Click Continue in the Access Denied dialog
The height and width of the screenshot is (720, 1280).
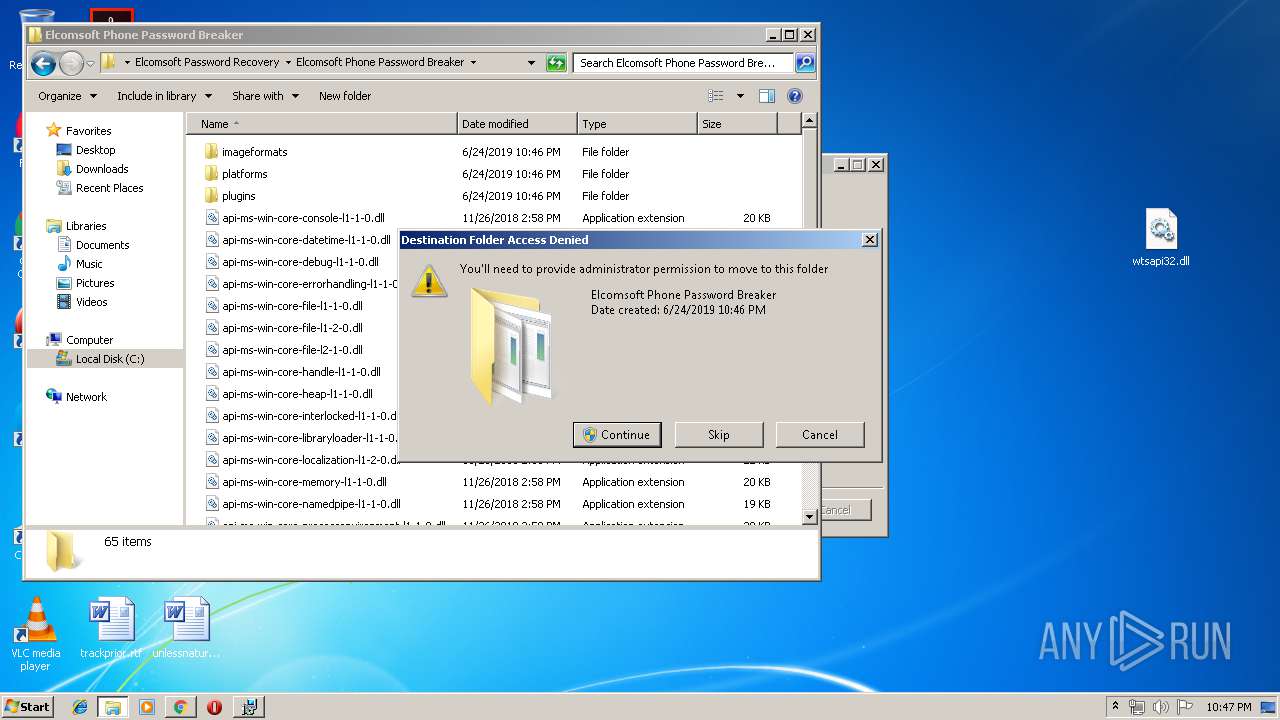pos(617,435)
